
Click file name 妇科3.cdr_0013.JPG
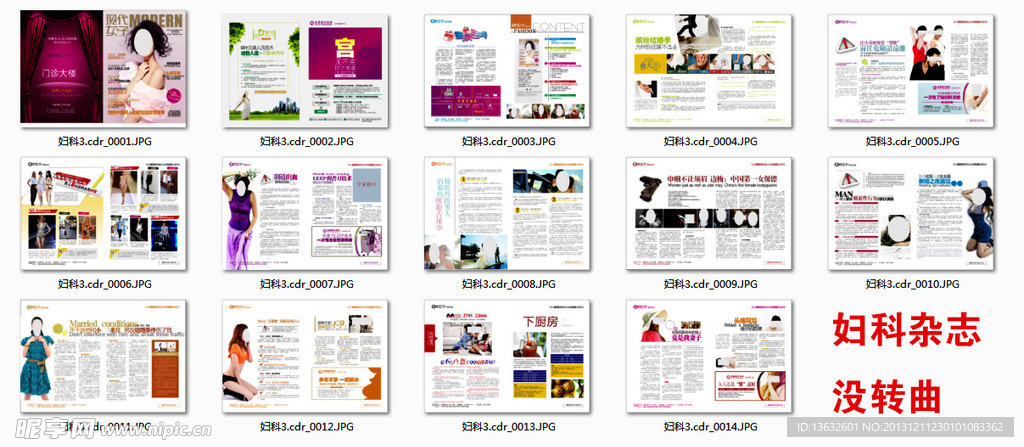point(509,427)
